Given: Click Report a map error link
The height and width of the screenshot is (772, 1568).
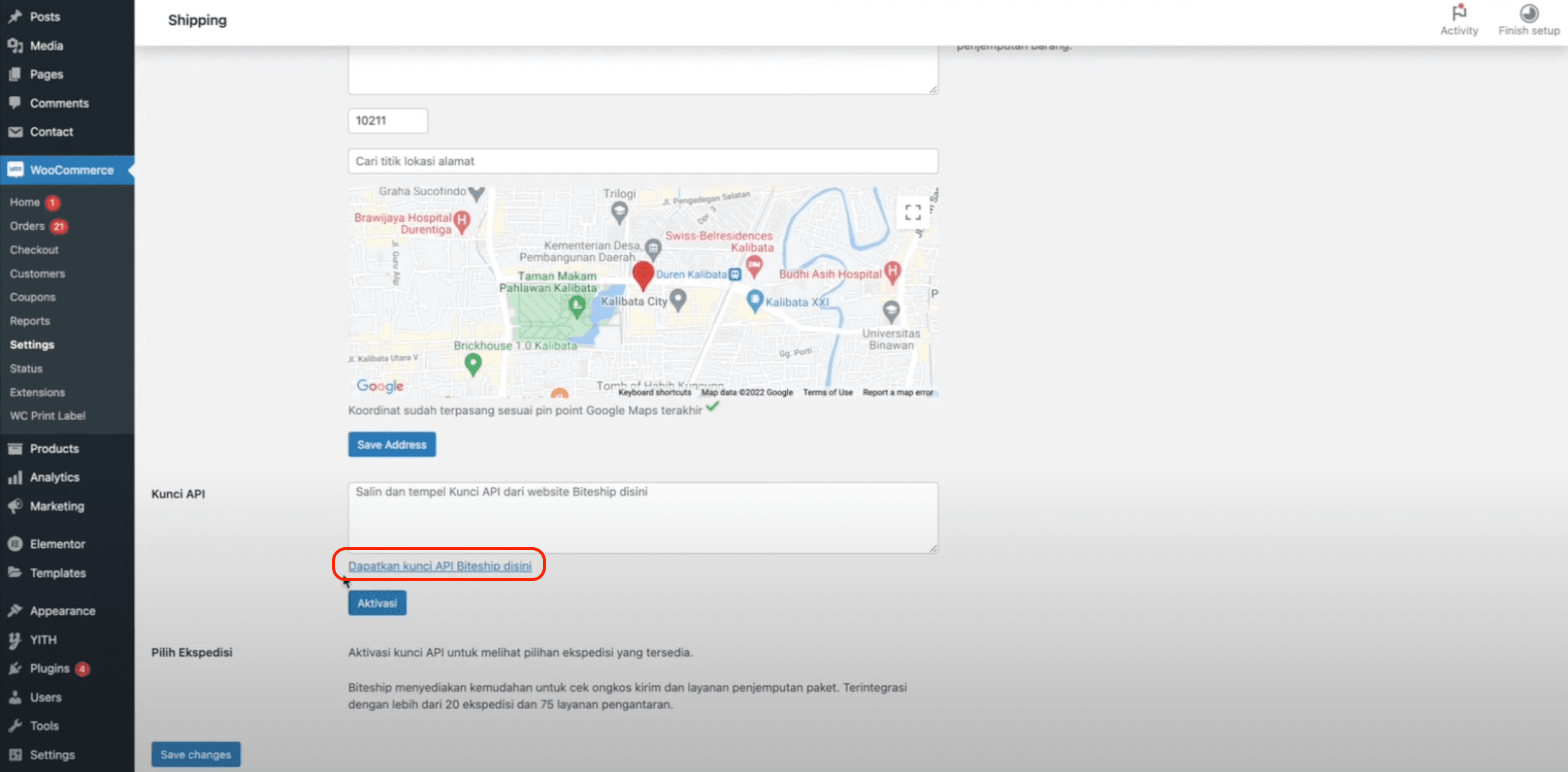Looking at the screenshot, I should pyautogui.click(x=897, y=392).
